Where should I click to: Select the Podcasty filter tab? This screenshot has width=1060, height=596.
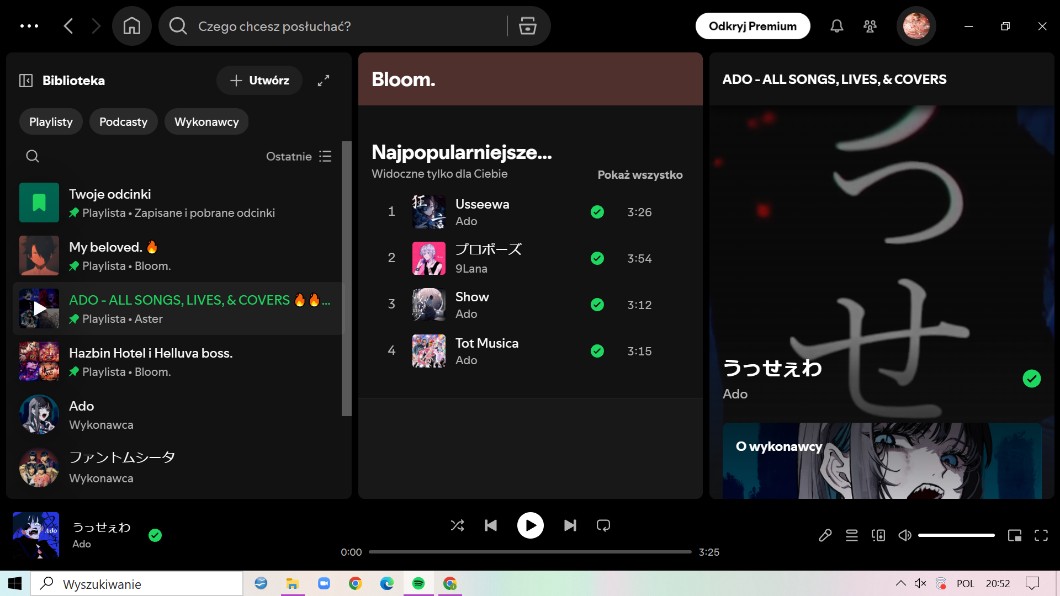(x=123, y=122)
